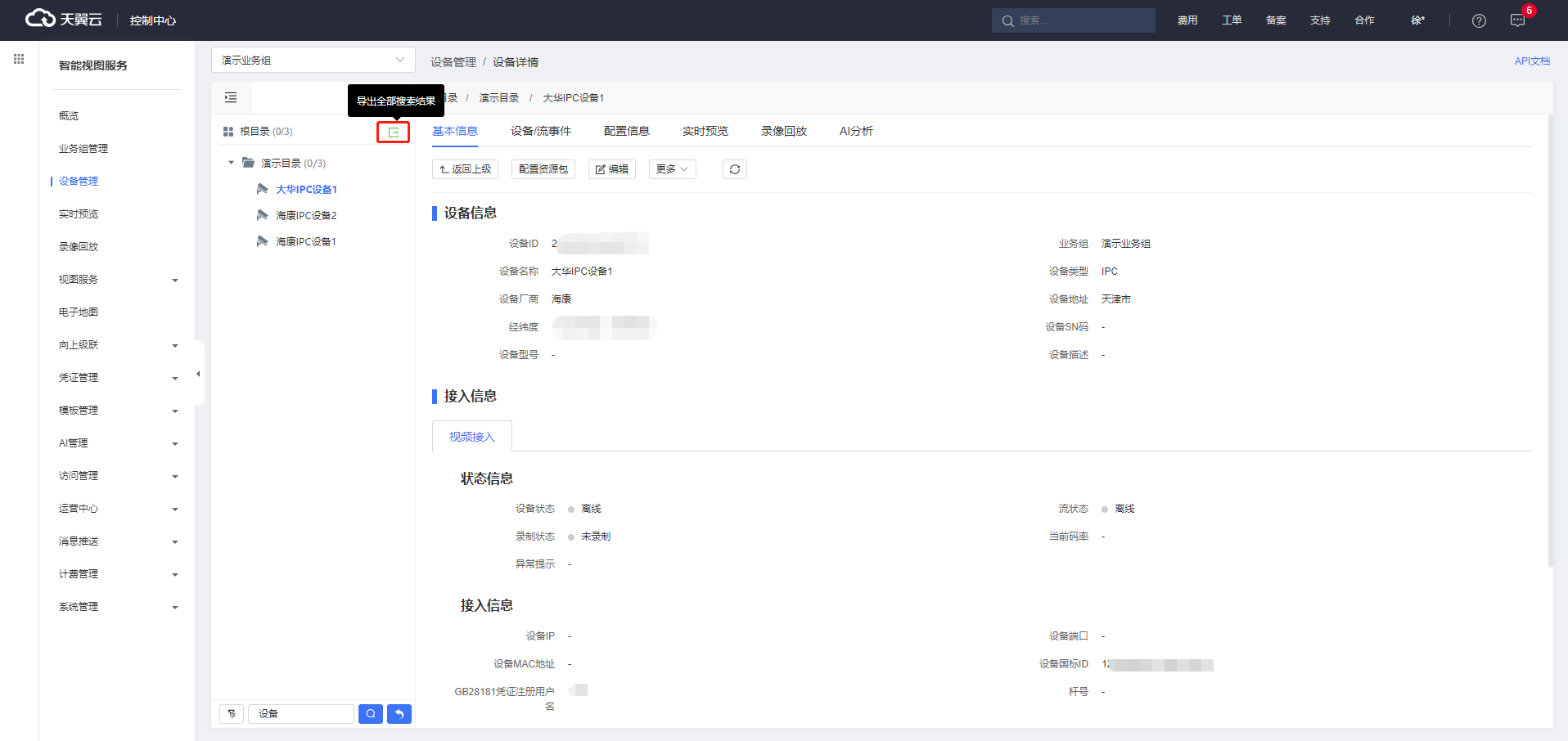The image size is (1568, 741).
Task: Click the 配置资源包 button
Action: tap(543, 169)
